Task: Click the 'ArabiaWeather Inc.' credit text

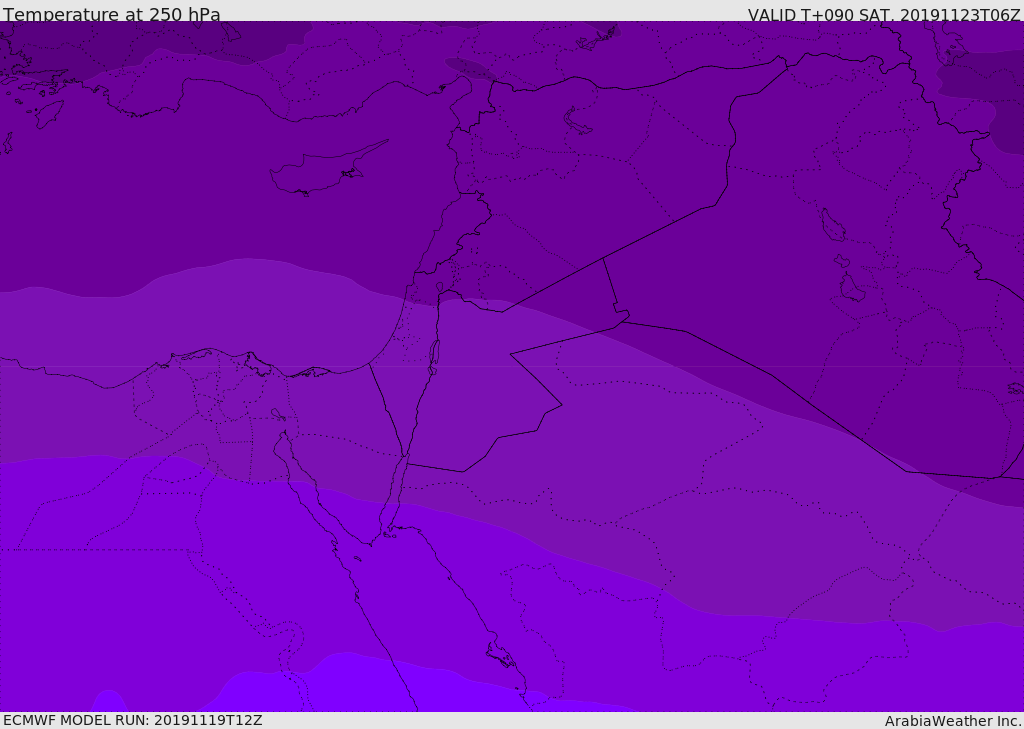Action: pos(952,721)
